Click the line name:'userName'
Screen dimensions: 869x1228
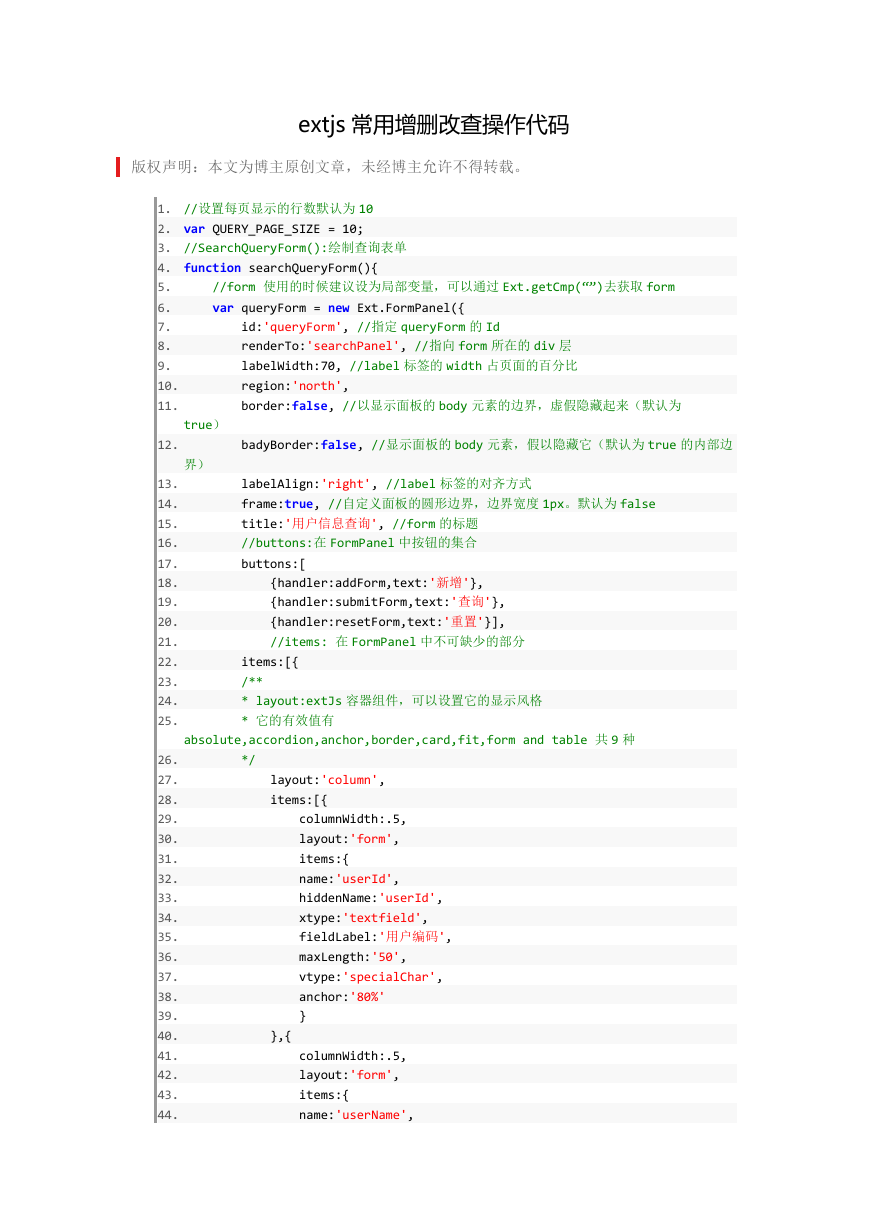point(357,1114)
